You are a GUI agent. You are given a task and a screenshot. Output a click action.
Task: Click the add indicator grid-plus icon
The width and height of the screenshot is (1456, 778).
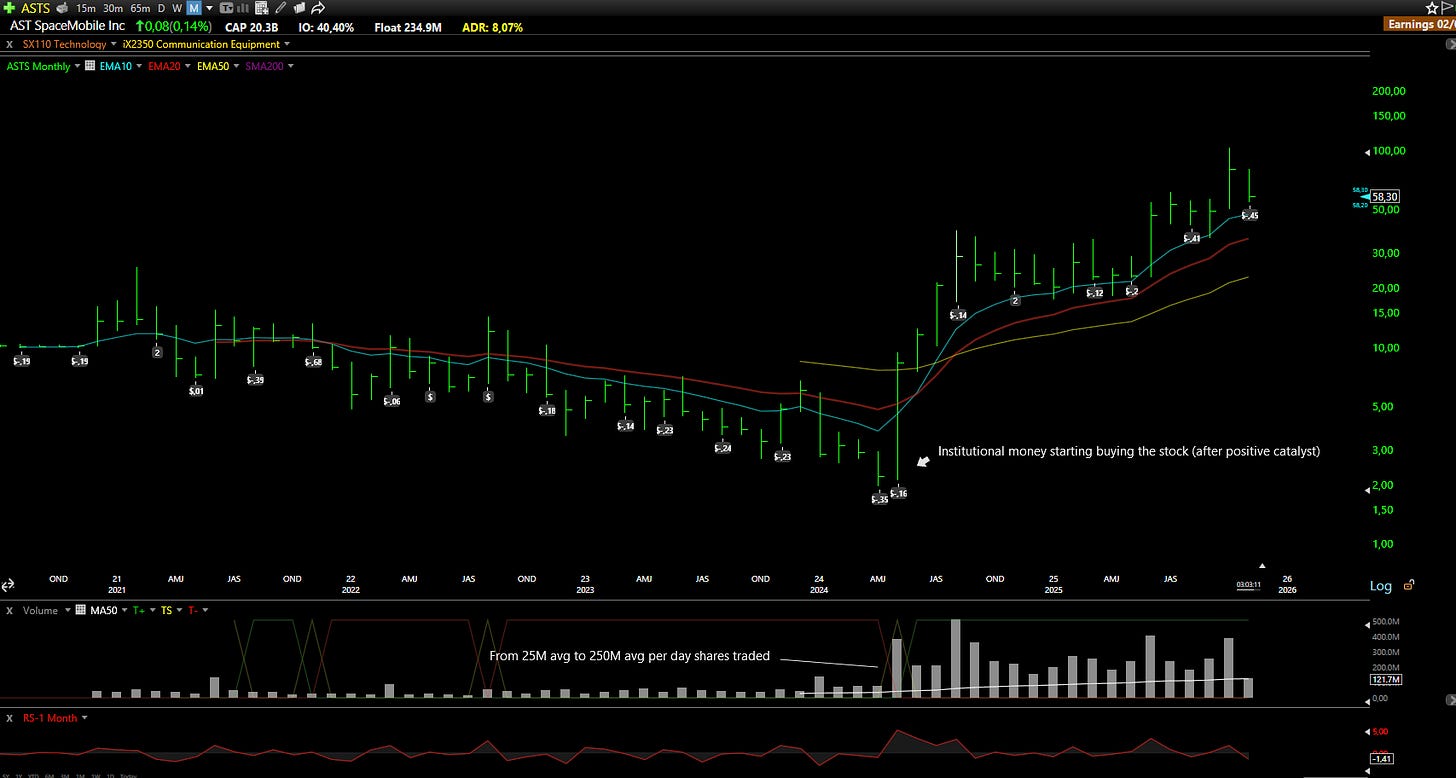262,8
